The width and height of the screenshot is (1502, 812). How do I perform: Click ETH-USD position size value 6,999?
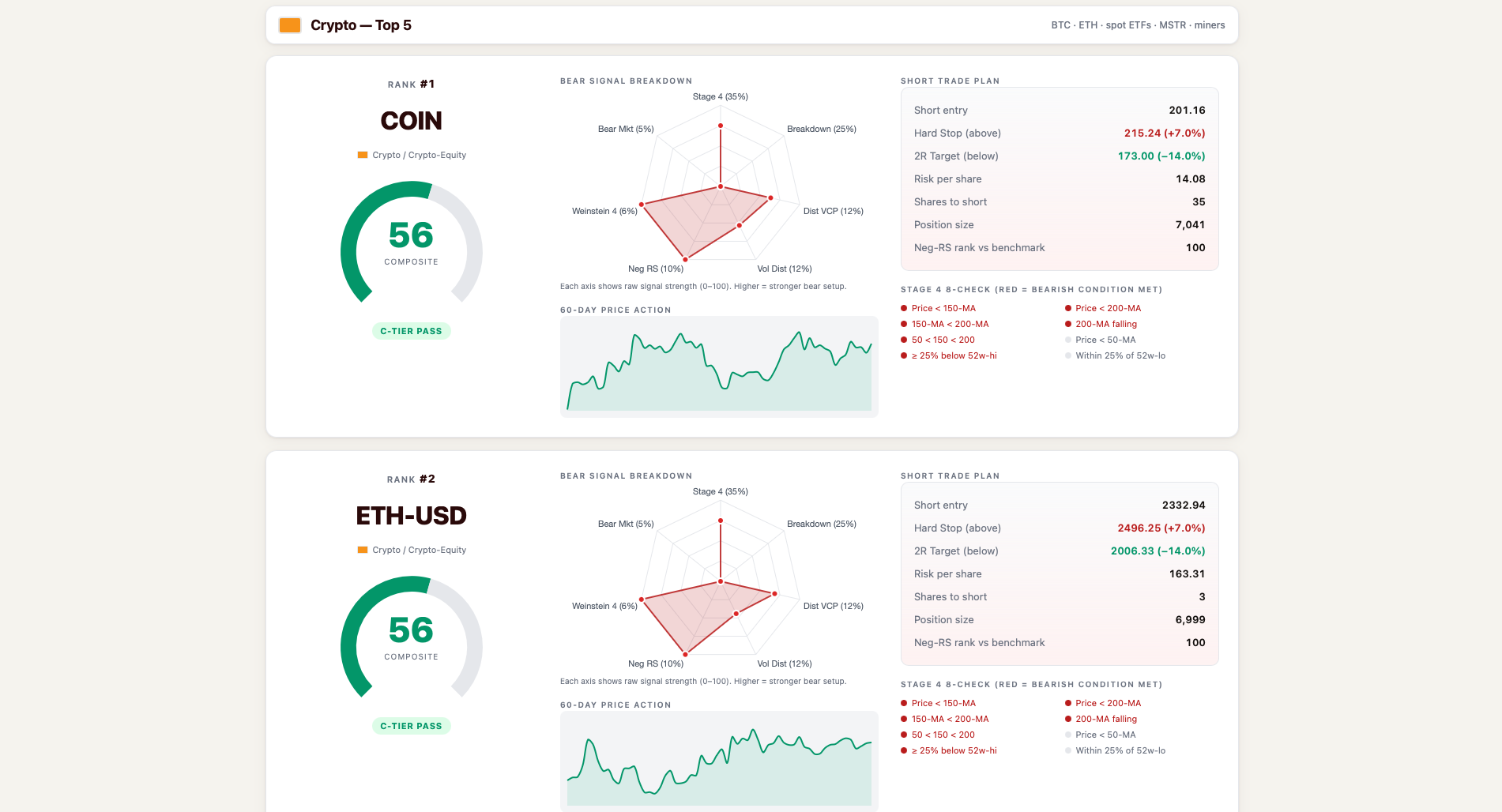pyautogui.click(x=1190, y=620)
